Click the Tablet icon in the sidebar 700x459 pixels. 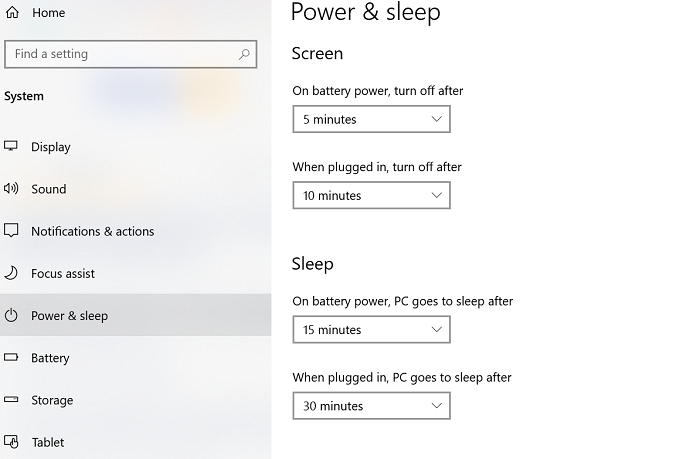(x=12, y=442)
